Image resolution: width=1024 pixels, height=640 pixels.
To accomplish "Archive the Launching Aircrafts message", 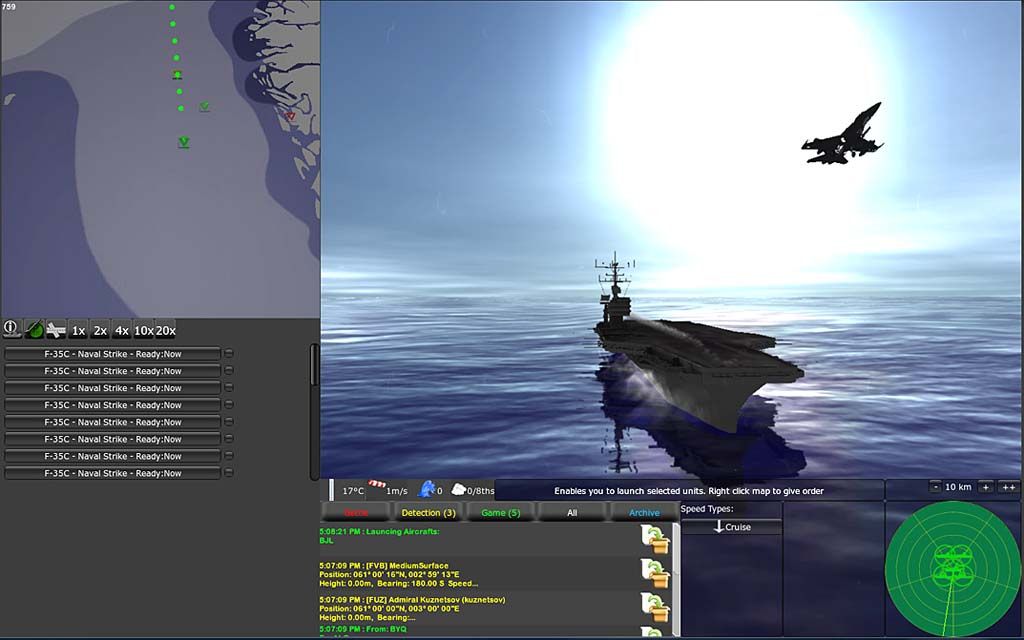I will click(x=655, y=539).
